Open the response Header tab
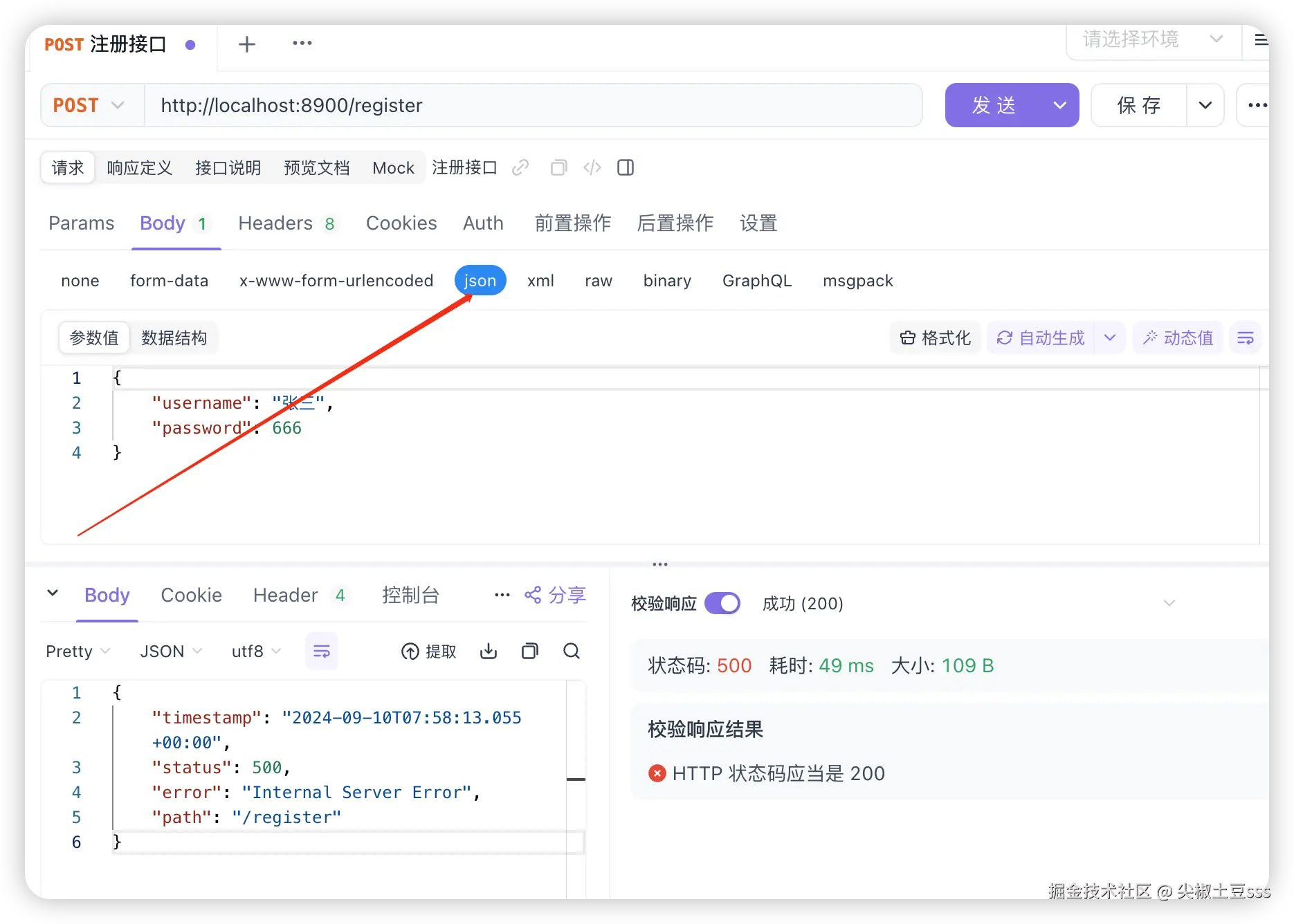 (300, 595)
